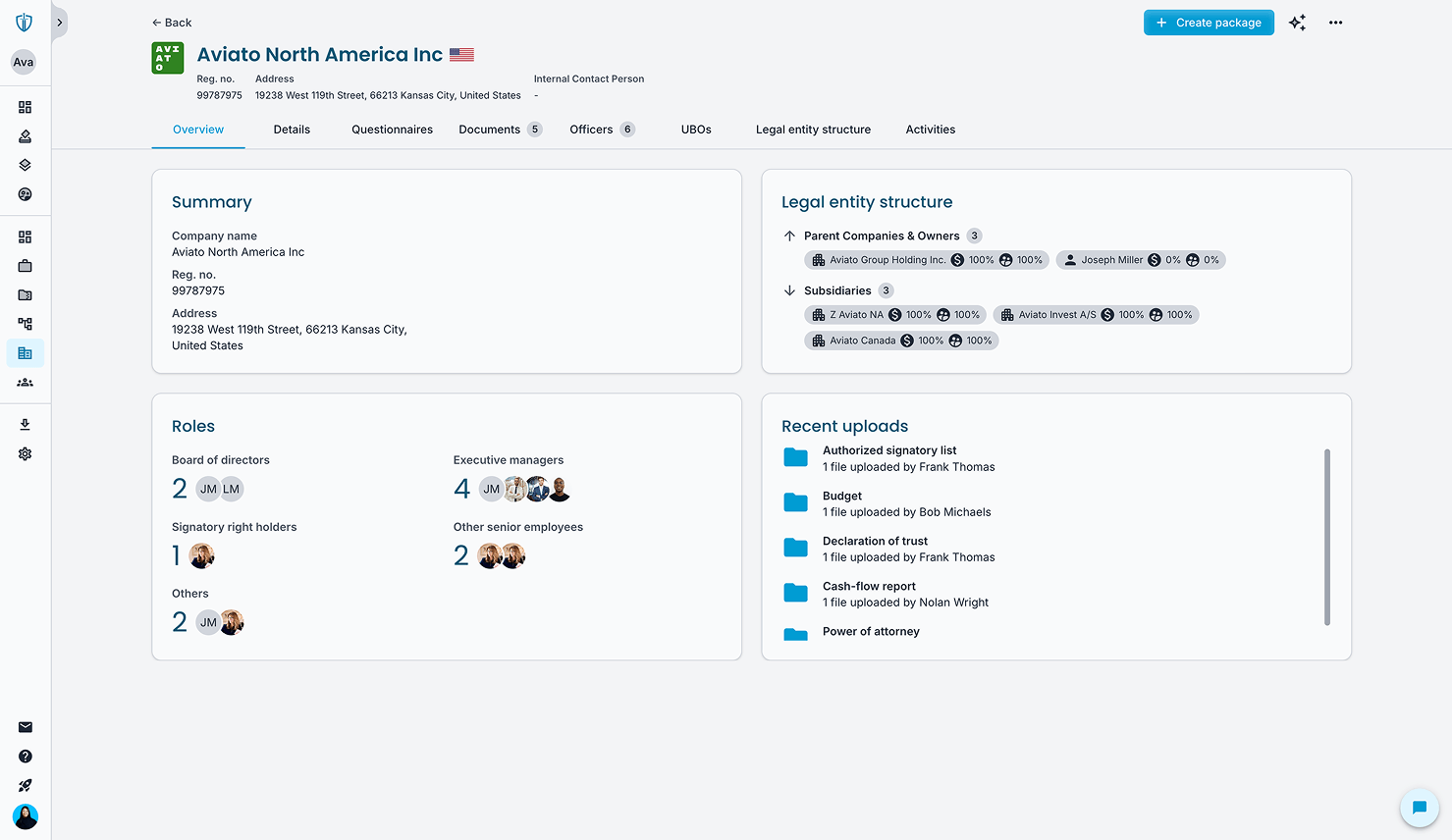Click the Create package button

pyautogui.click(x=1209, y=22)
